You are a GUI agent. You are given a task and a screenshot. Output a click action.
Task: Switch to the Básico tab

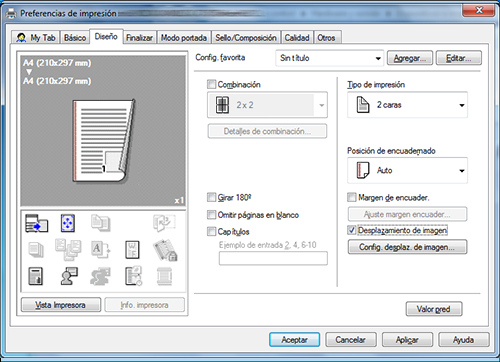[75, 38]
